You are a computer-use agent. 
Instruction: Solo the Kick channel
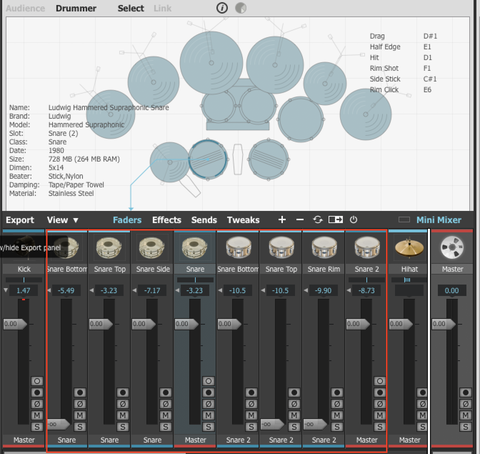point(37,427)
